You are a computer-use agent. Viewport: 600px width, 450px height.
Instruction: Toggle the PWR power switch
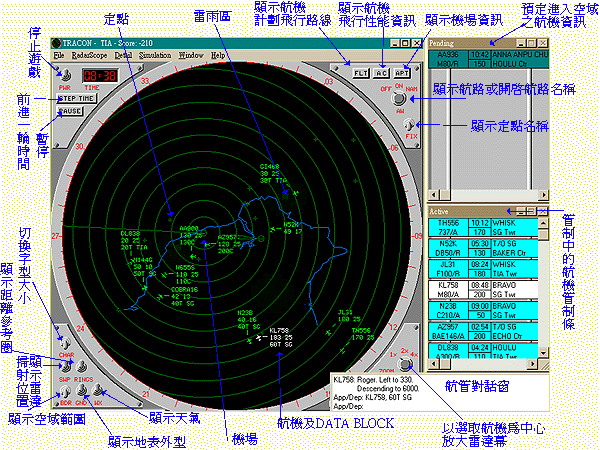[65, 75]
